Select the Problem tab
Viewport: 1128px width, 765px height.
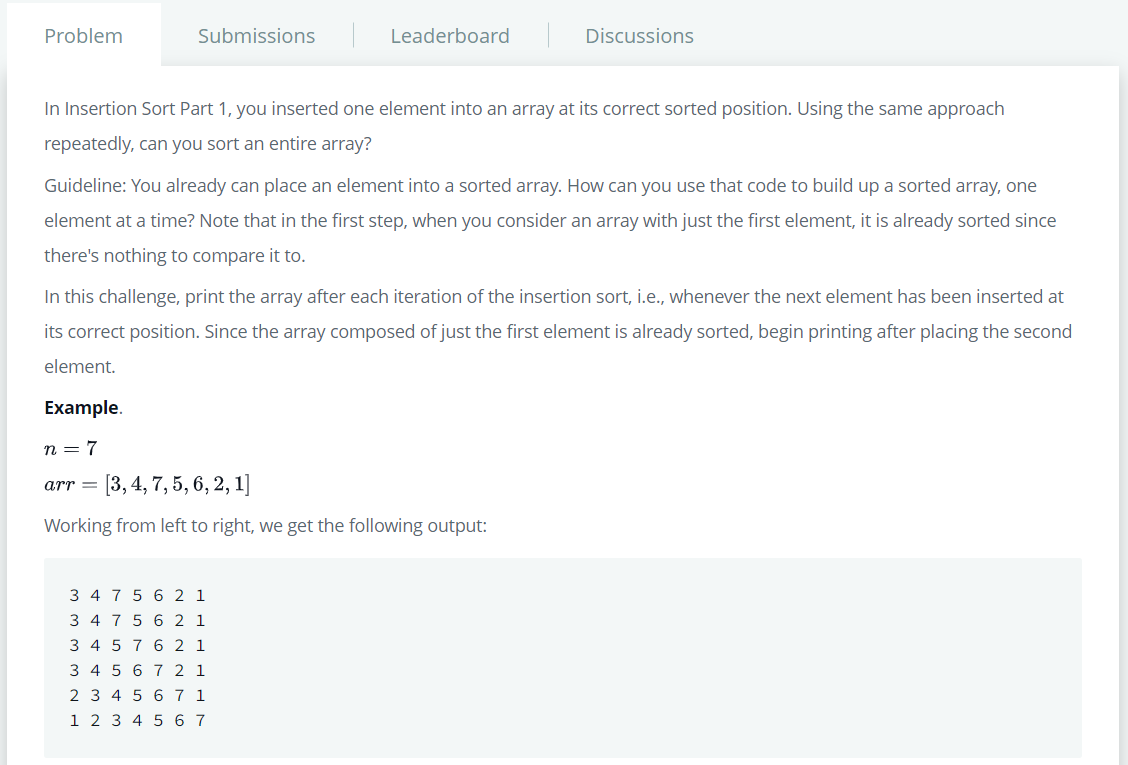(83, 35)
